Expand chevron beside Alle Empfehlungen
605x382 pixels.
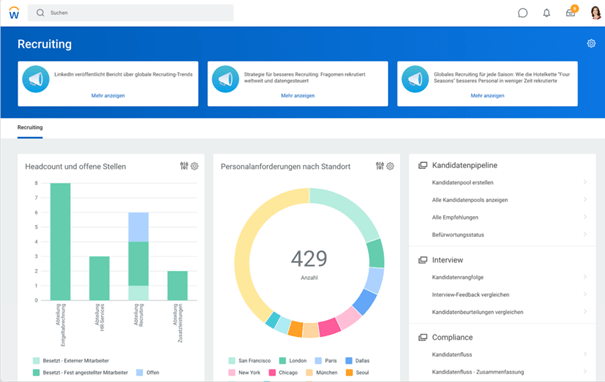[x=585, y=217]
